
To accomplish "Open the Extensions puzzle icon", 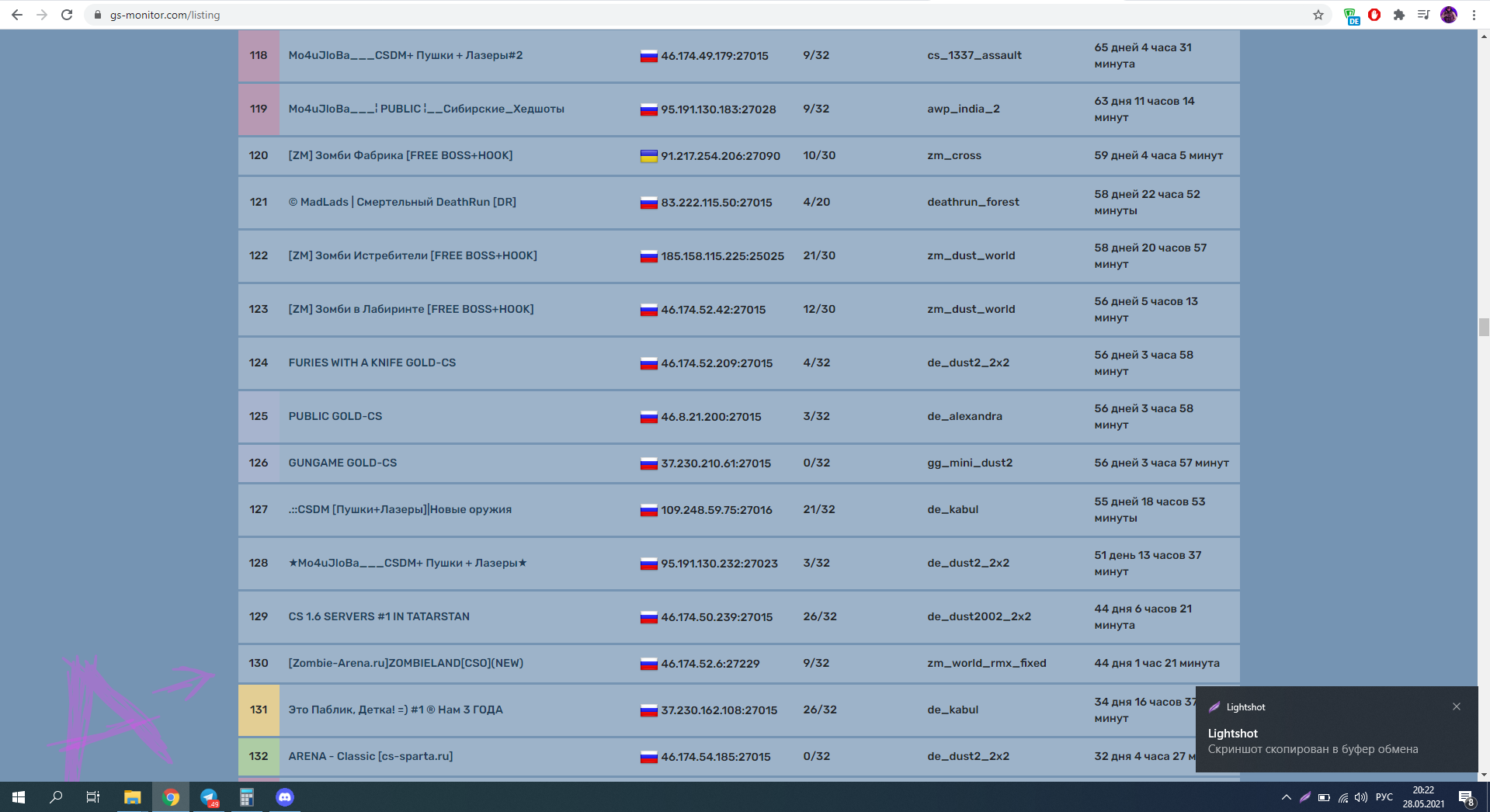I will pyautogui.click(x=1399, y=15).
